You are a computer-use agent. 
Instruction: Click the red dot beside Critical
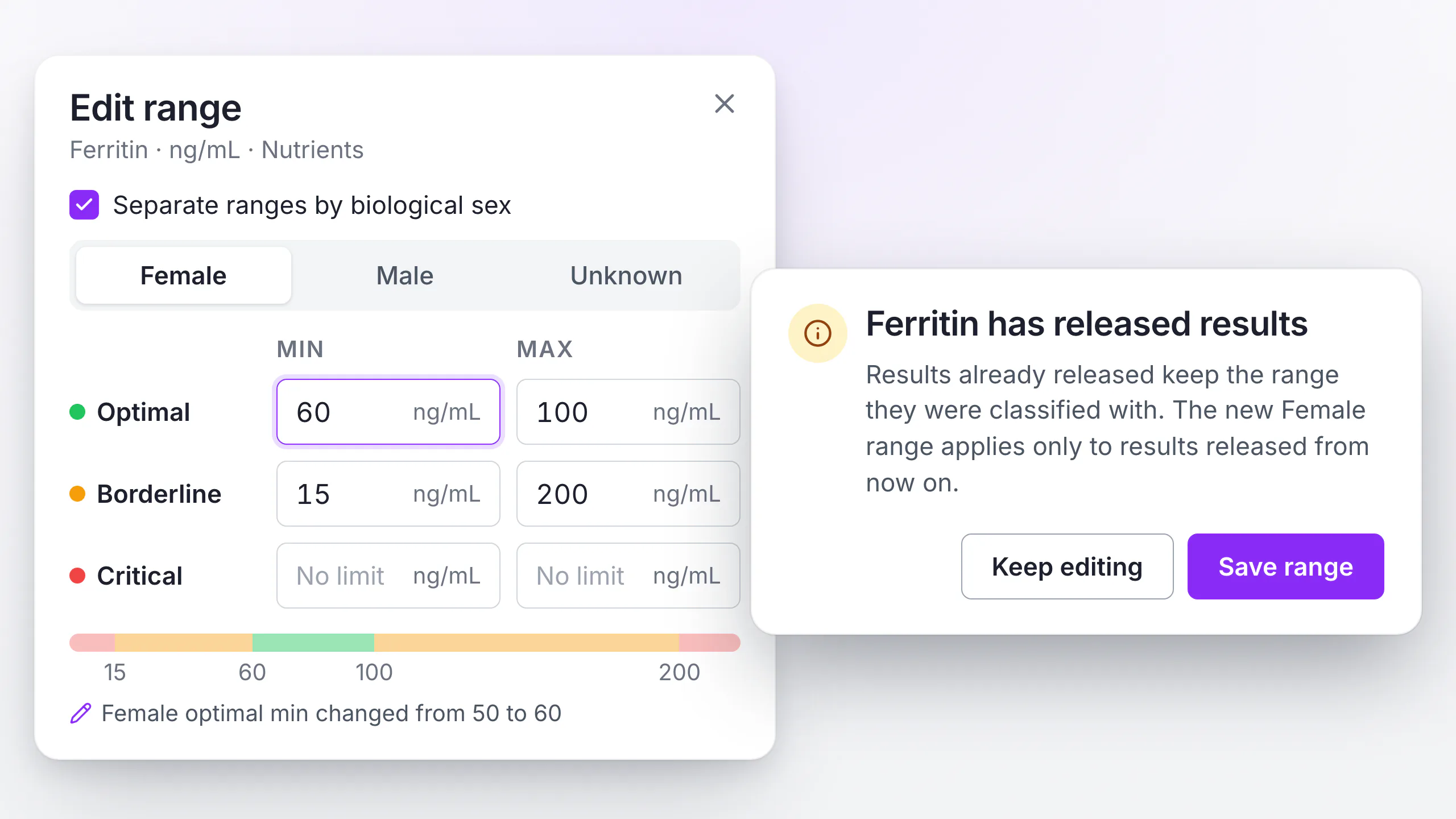[x=77, y=576]
